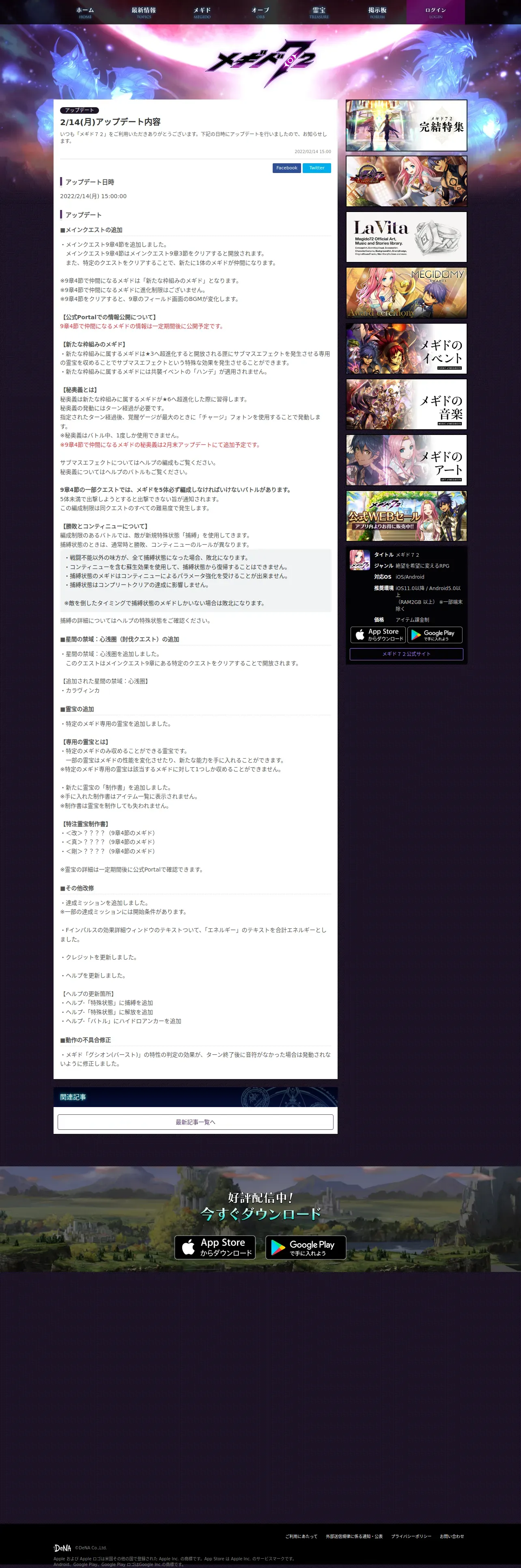The width and height of the screenshot is (521, 1568).
Task: Click the アップデート category tag
Action: (x=80, y=110)
